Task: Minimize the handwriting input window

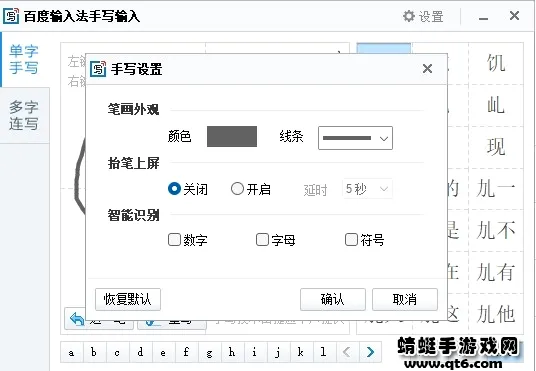Action: point(483,17)
